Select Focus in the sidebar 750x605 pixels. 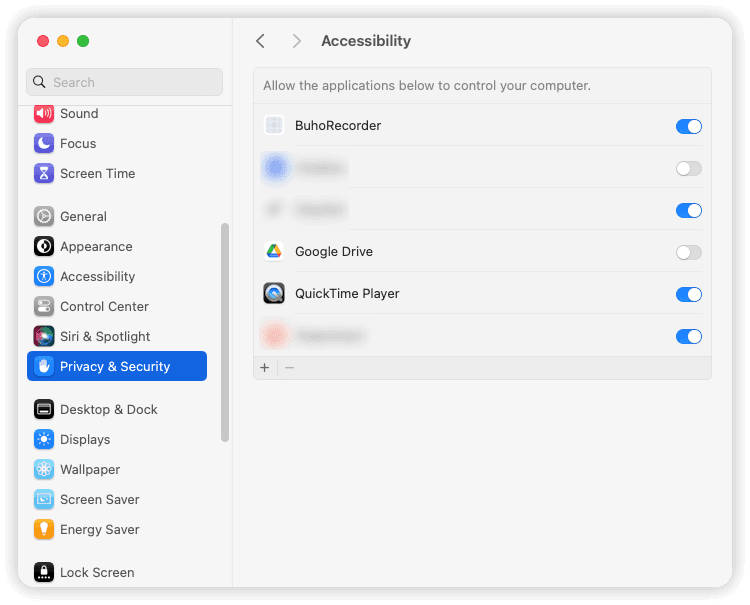78,144
